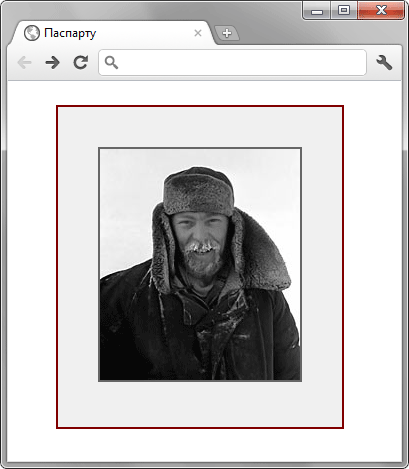Image resolution: width=409 pixels, height=469 pixels.
Task: Click the gray mat area above photo
Action: (200, 127)
